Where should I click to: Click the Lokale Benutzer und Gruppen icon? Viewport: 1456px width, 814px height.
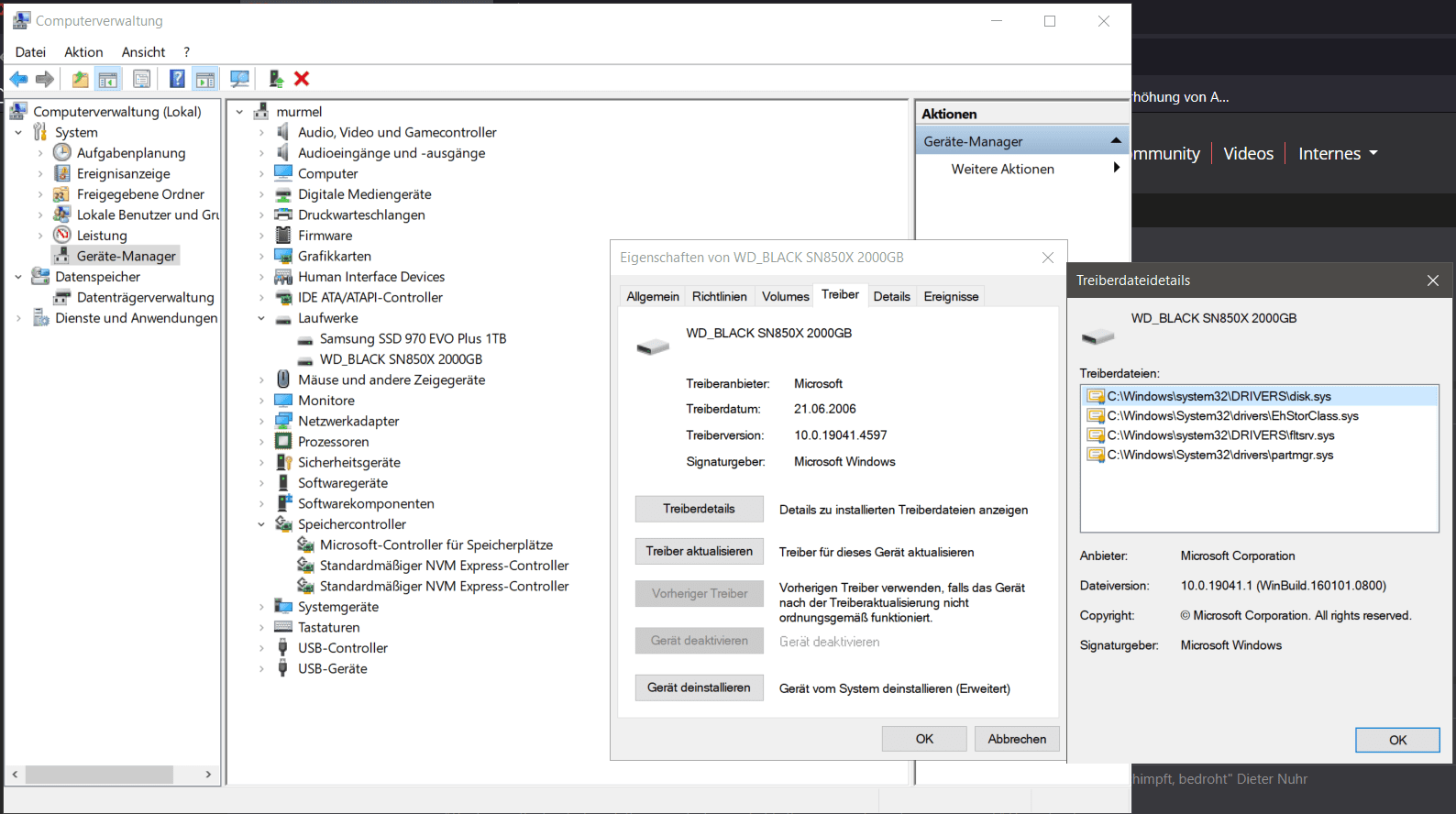click(62, 214)
